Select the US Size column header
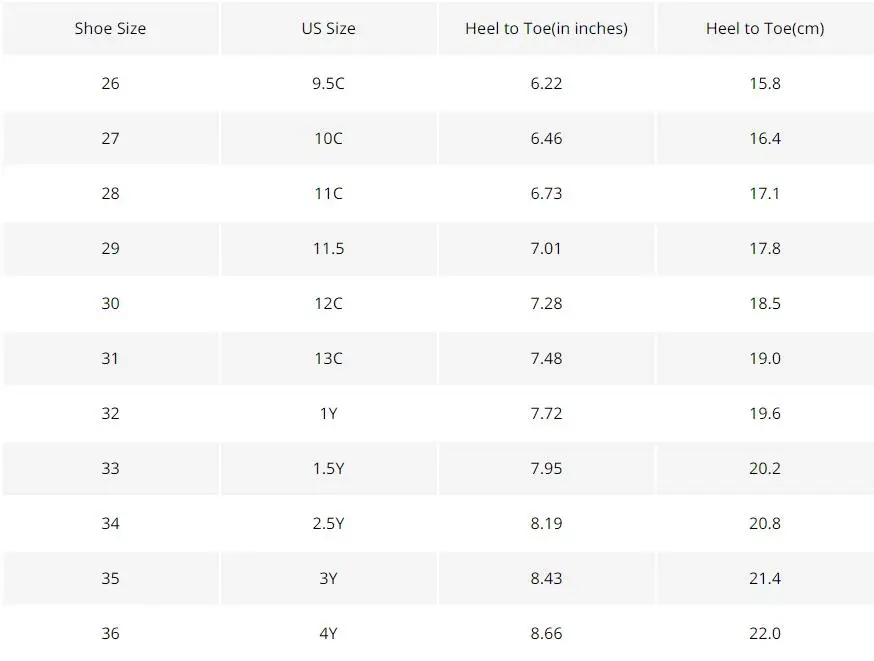The height and width of the screenshot is (661, 874). (329, 28)
